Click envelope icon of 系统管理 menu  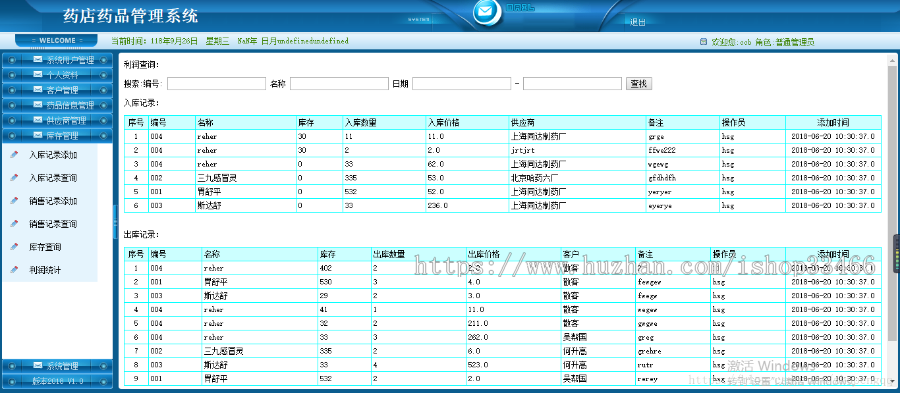coord(38,365)
